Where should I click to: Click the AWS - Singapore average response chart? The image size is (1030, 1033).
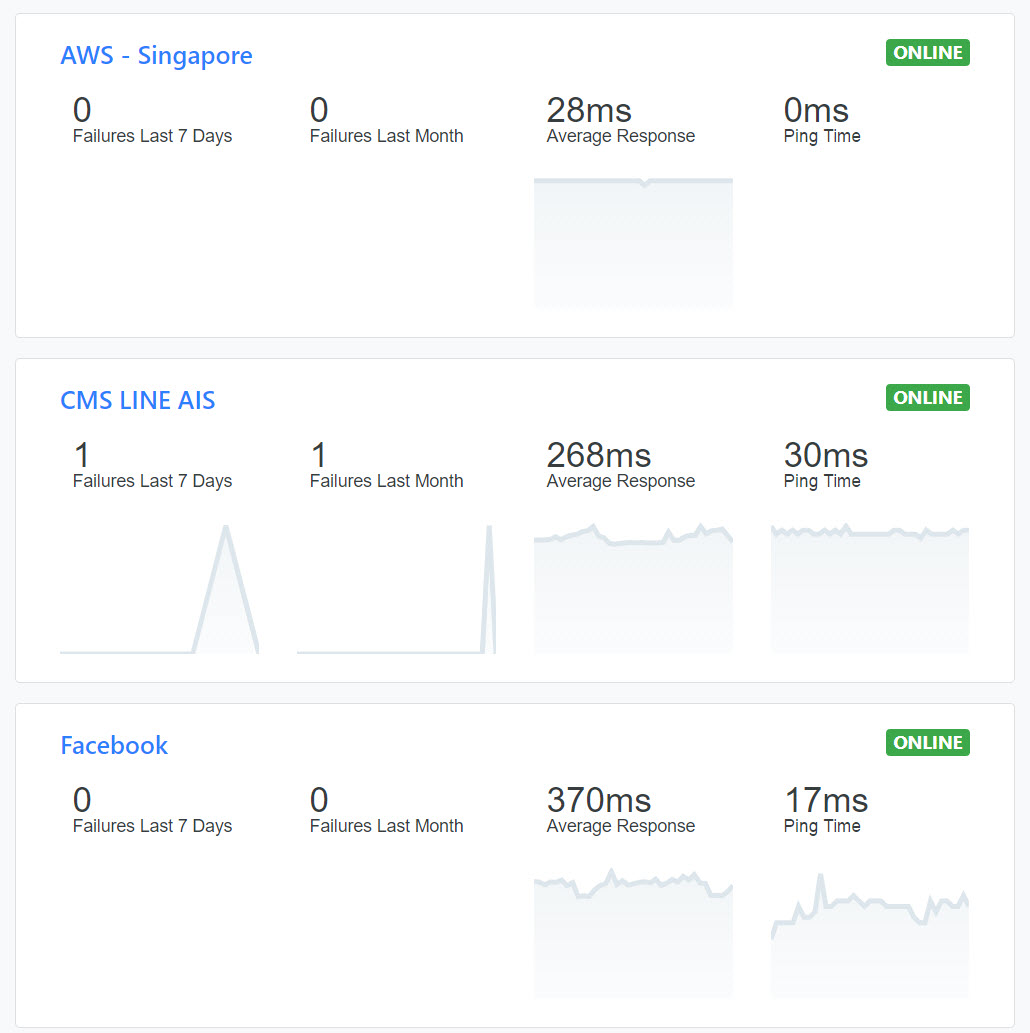click(x=633, y=242)
